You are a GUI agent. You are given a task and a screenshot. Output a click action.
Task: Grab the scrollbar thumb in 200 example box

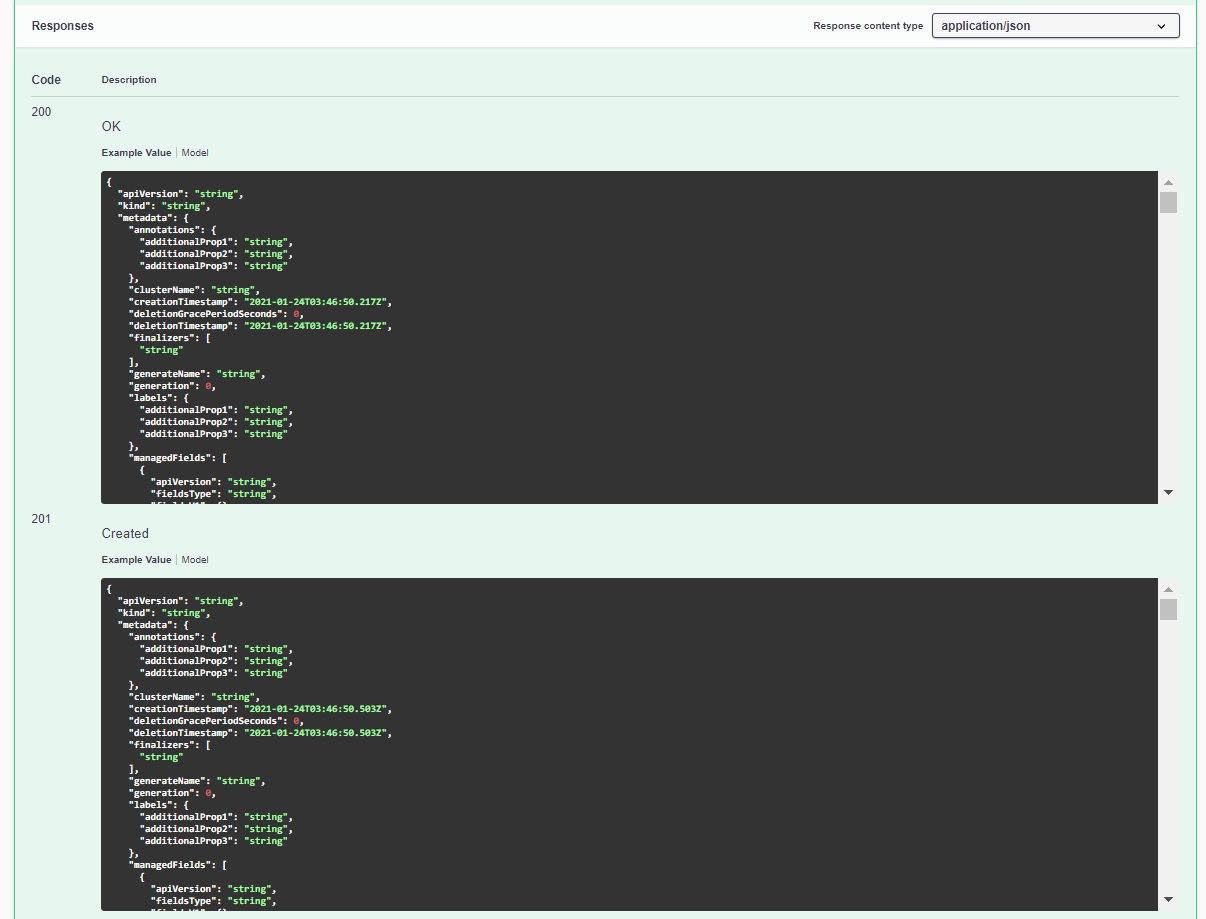[x=1168, y=203]
